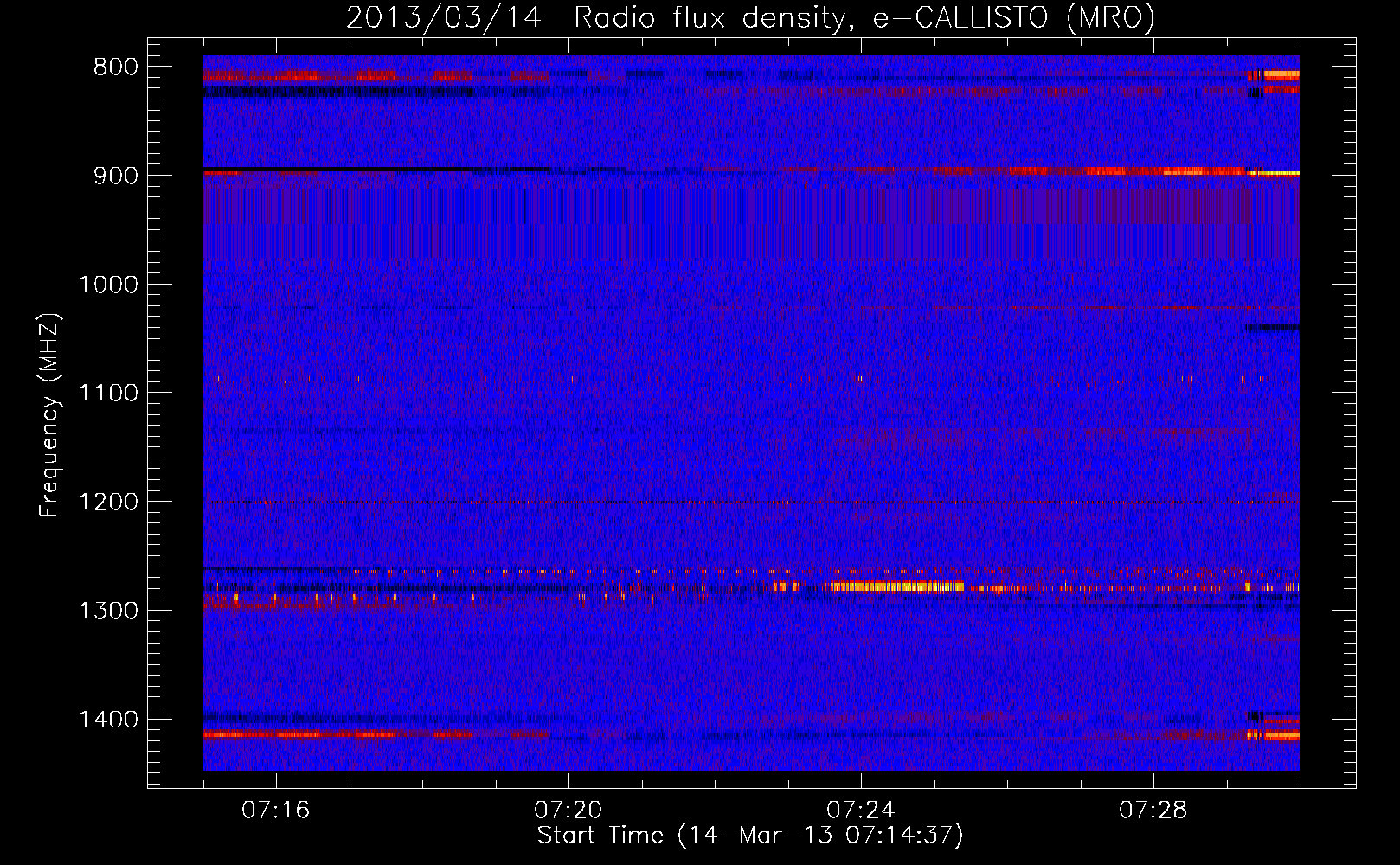Image resolution: width=1400 pixels, height=865 pixels.
Task: Click the 07:20 time tick label
Action: [568, 811]
